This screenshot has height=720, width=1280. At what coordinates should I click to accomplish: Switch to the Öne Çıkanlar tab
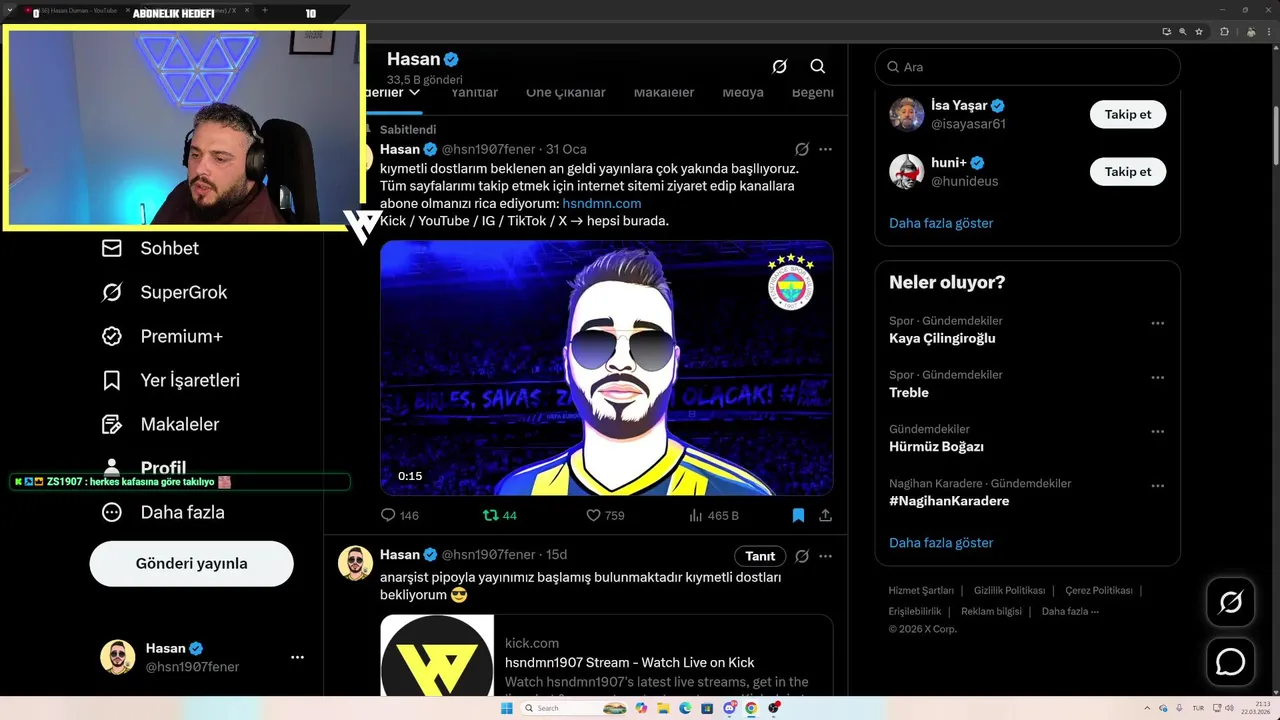pos(566,92)
